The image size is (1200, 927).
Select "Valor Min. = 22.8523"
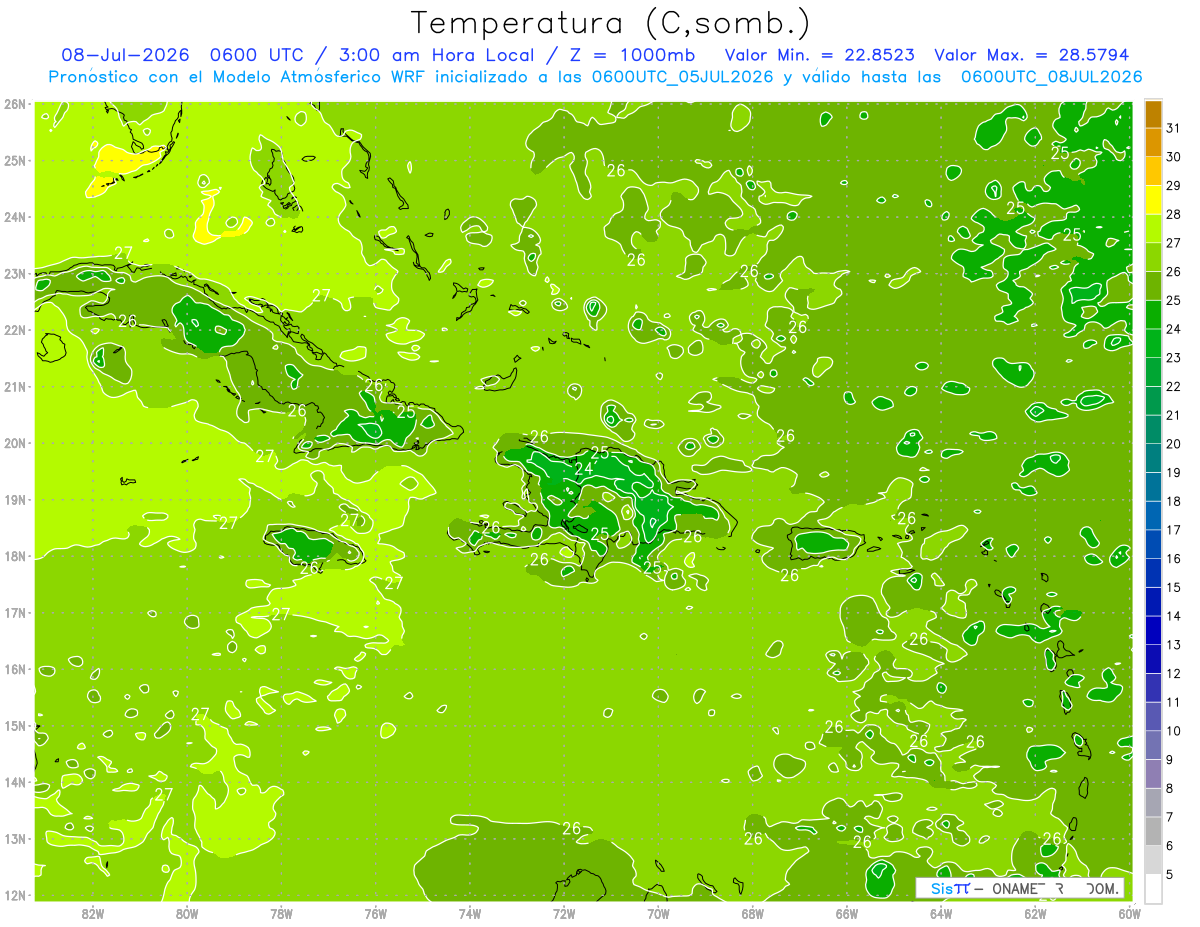click(x=820, y=55)
